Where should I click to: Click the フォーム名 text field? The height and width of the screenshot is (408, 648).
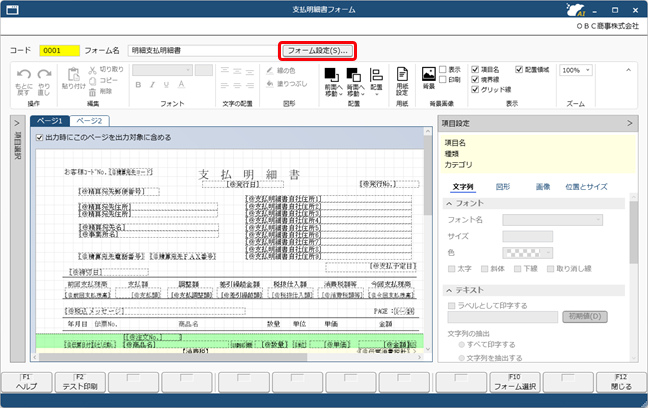(203, 50)
